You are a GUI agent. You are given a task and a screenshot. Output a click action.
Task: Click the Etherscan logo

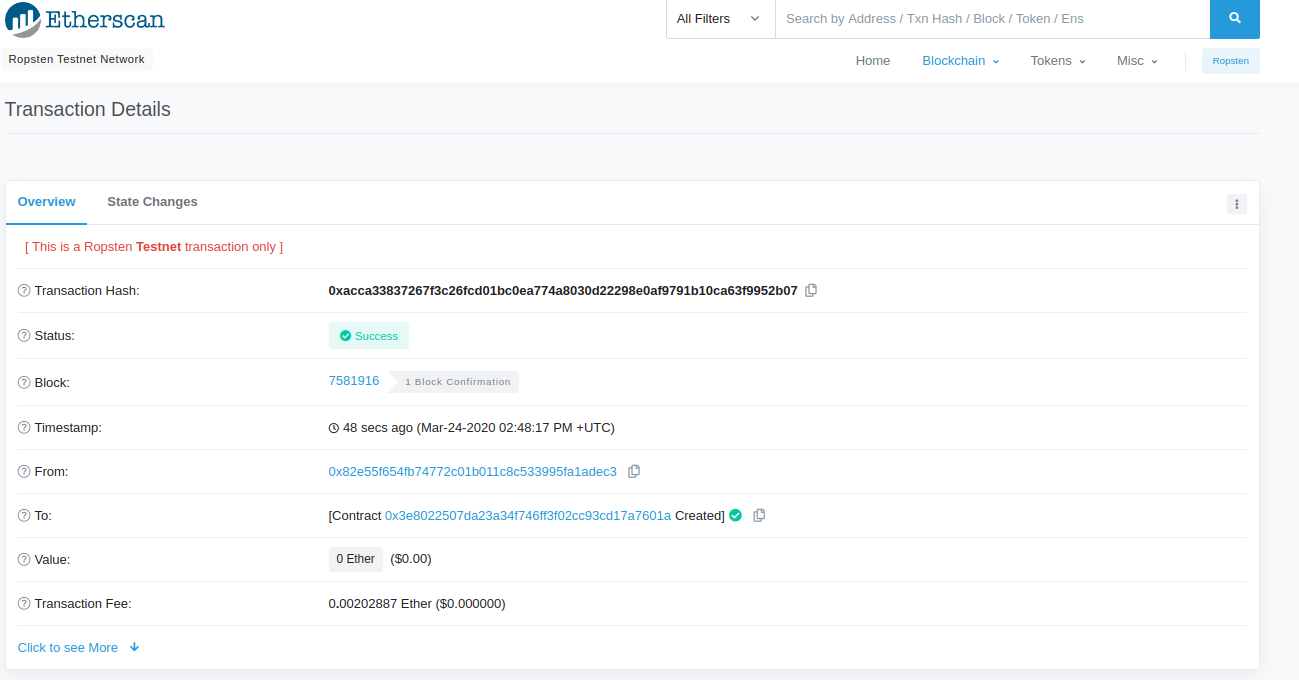[x=85, y=19]
